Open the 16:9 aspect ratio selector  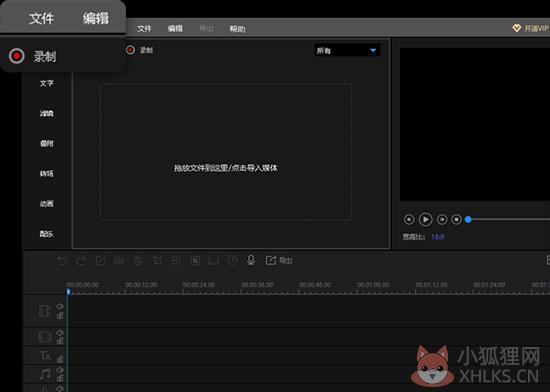click(x=438, y=237)
